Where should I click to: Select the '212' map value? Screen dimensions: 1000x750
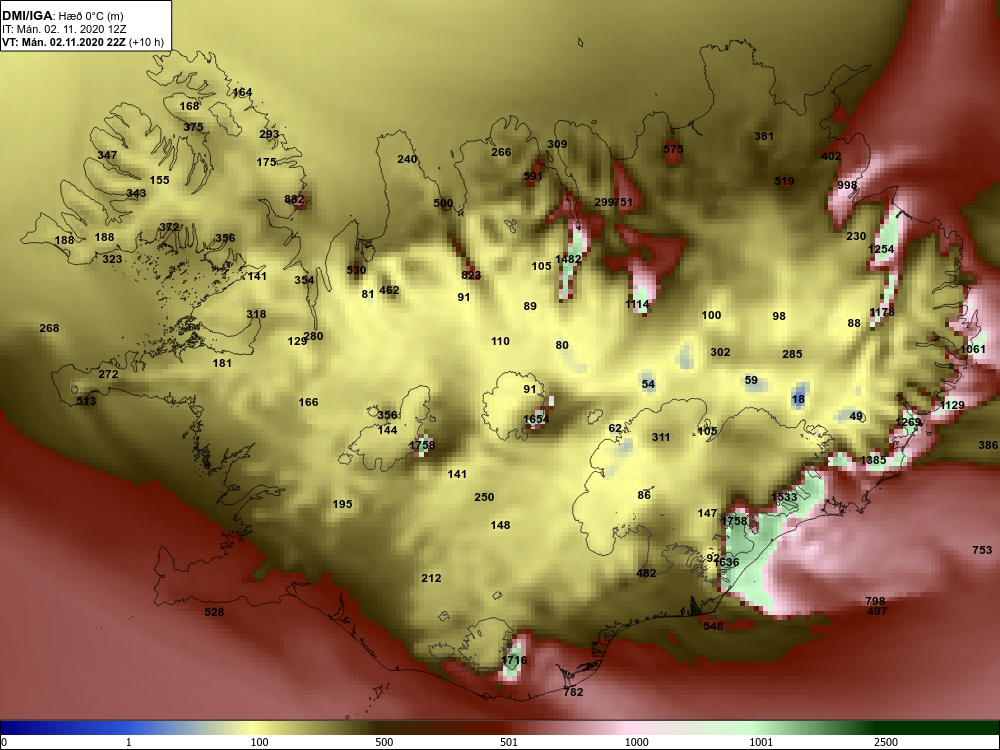pyautogui.click(x=432, y=578)
